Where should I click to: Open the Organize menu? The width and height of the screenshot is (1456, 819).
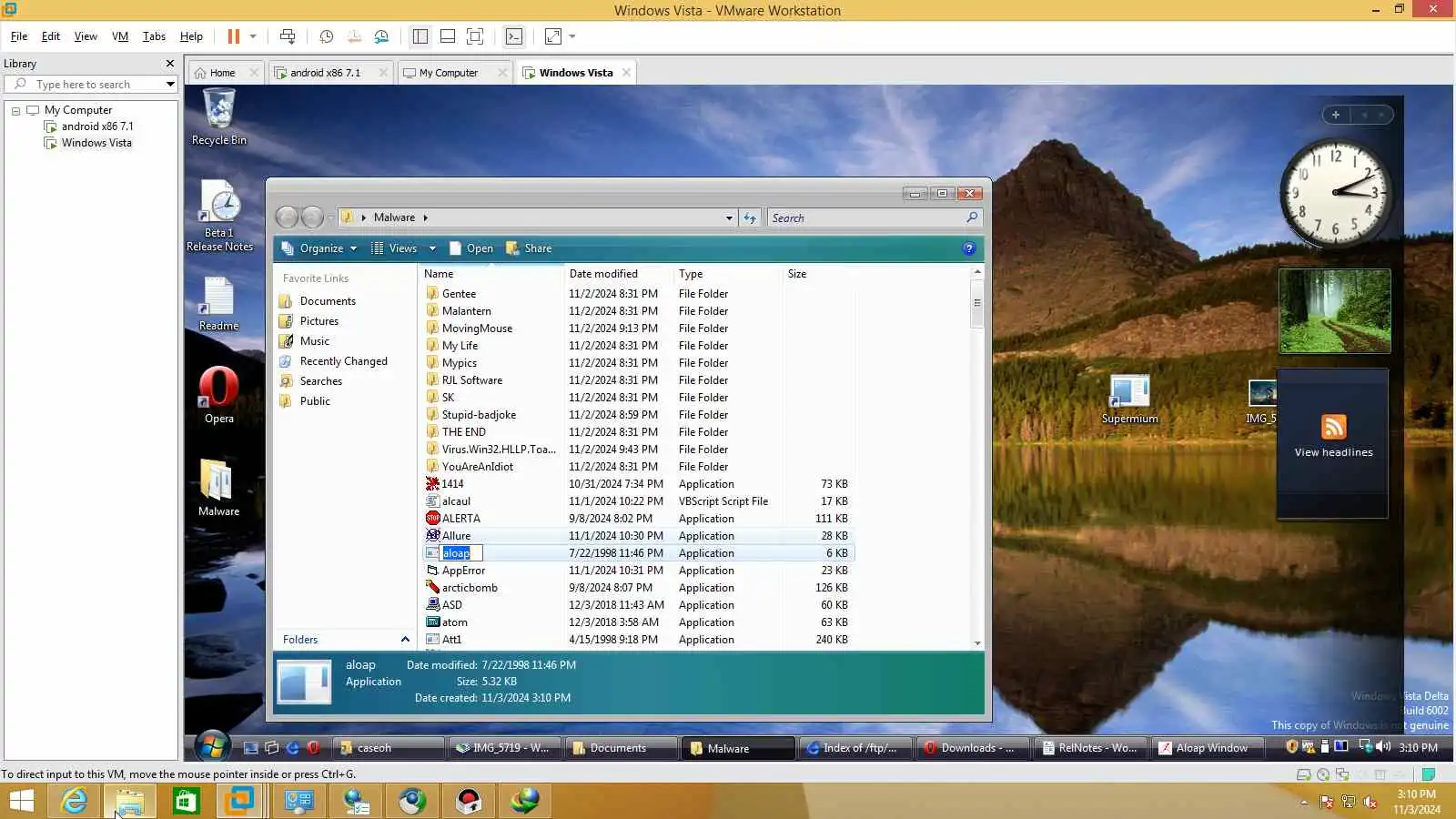(319, 248)
